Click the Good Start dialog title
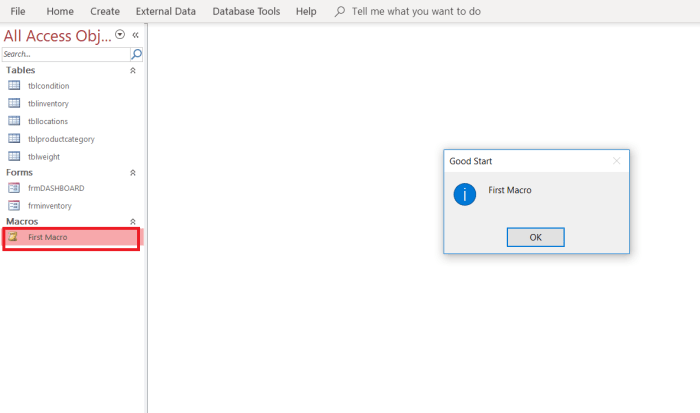This screenshot has height=413, width=700. 471,161
